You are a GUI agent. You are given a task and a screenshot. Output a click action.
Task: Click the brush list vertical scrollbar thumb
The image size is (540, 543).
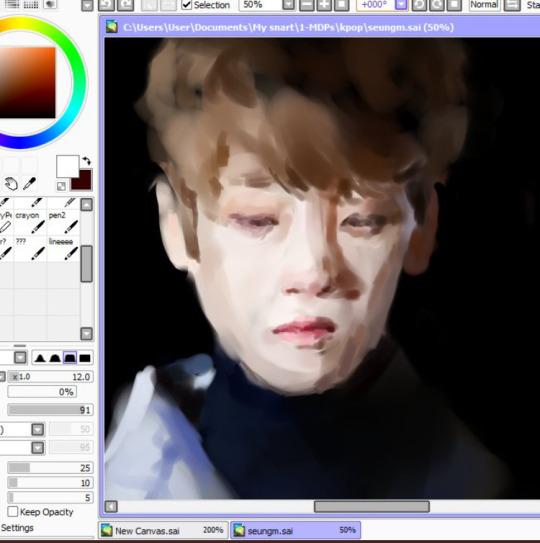[87, 264]
